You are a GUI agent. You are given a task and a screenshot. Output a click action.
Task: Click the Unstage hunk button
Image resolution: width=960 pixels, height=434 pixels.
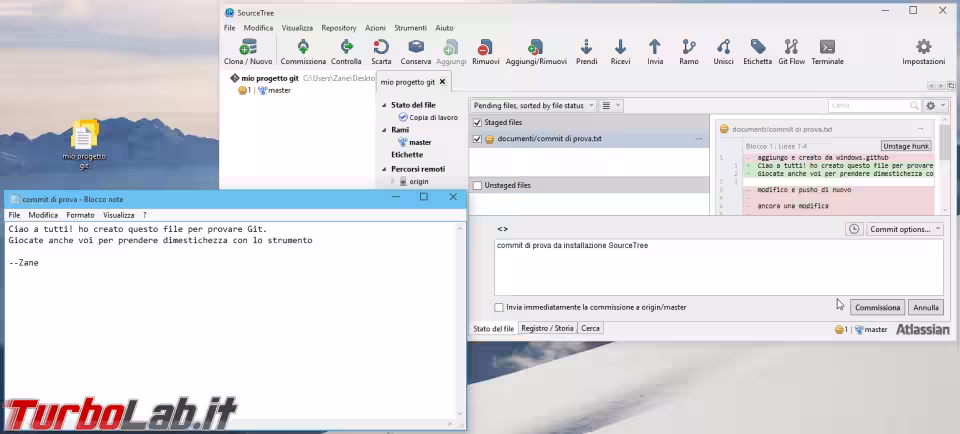pyautogui.click(x=905, y=146)
